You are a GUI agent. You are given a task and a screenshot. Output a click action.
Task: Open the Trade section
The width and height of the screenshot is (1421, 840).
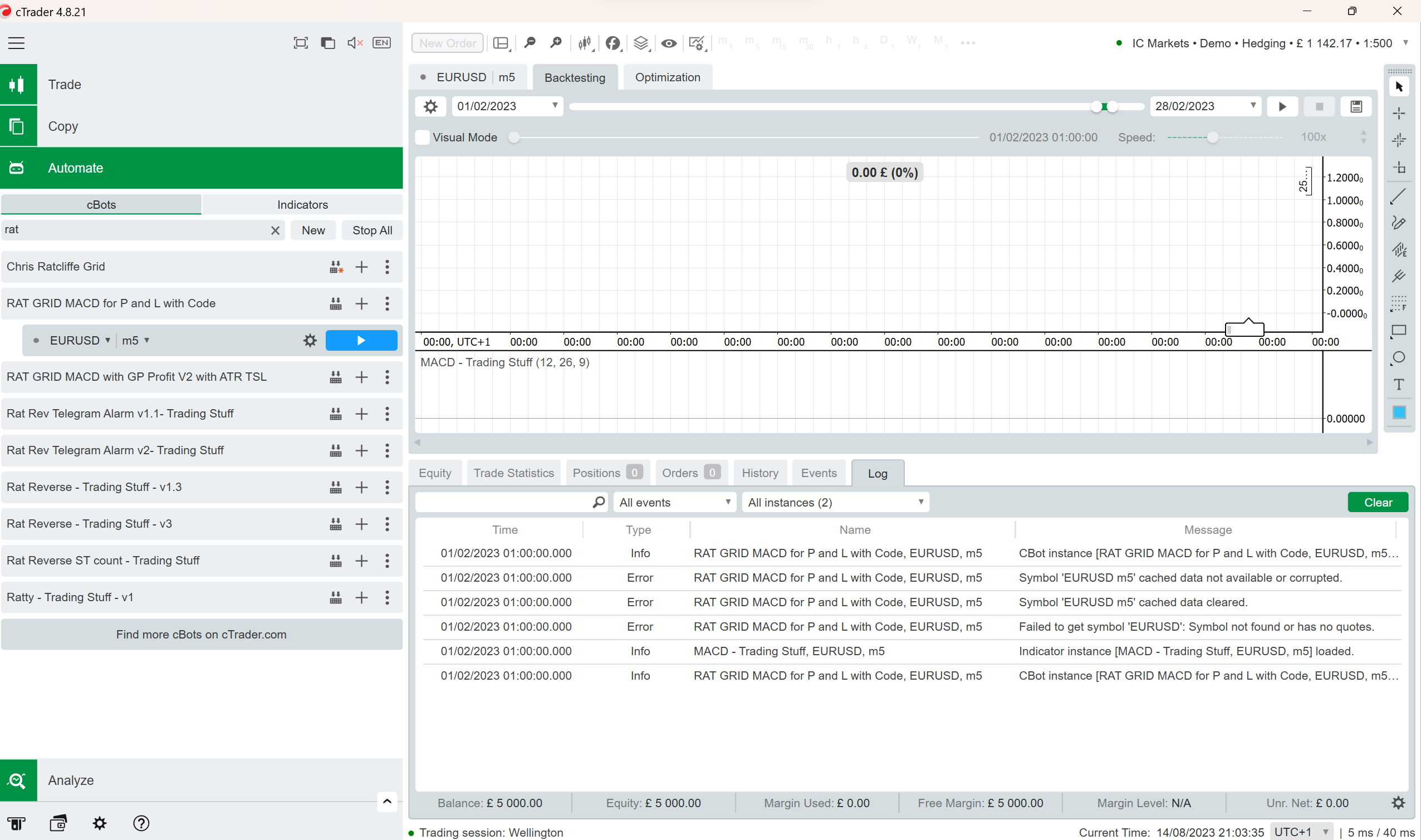(x=202, y=85)
